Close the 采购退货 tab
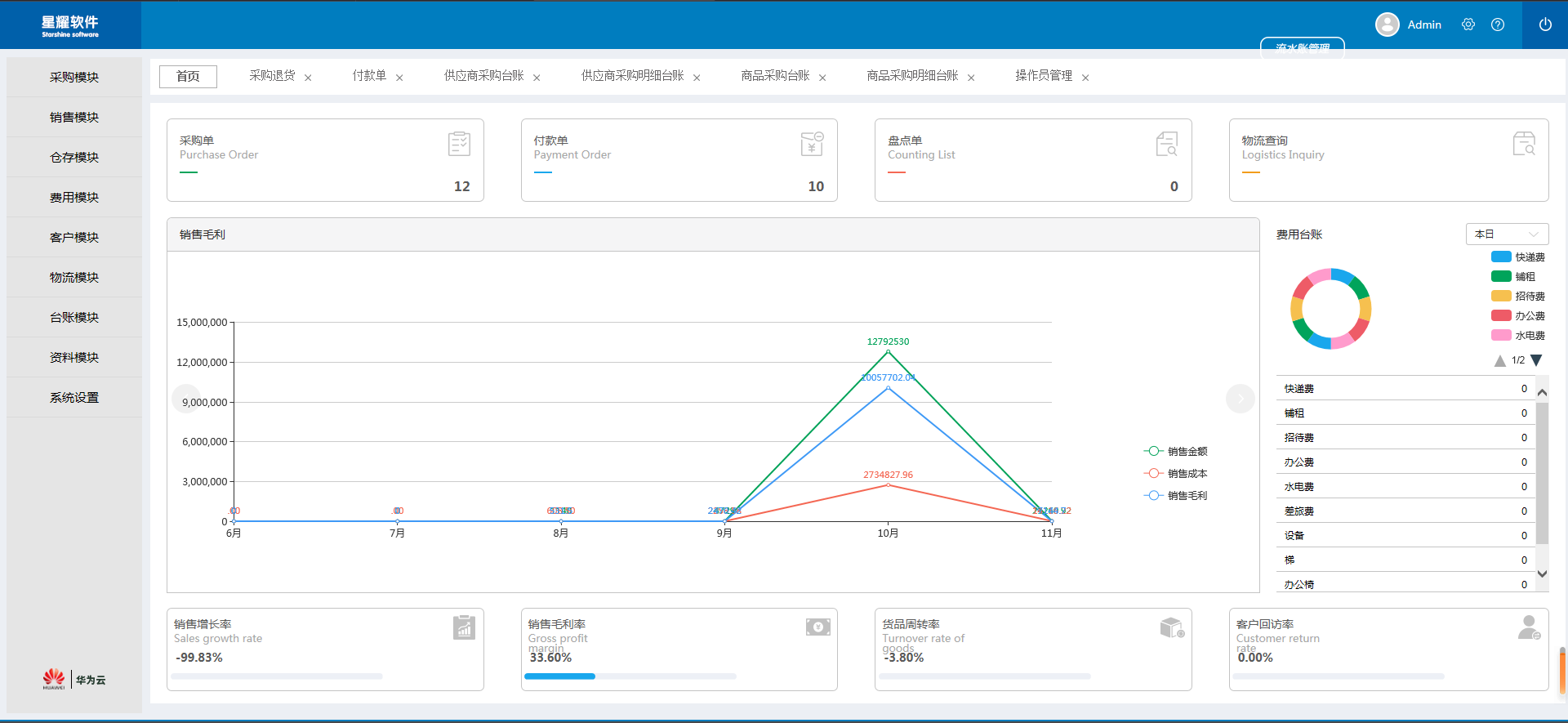 pyautogui.click(x=308, y=78)
